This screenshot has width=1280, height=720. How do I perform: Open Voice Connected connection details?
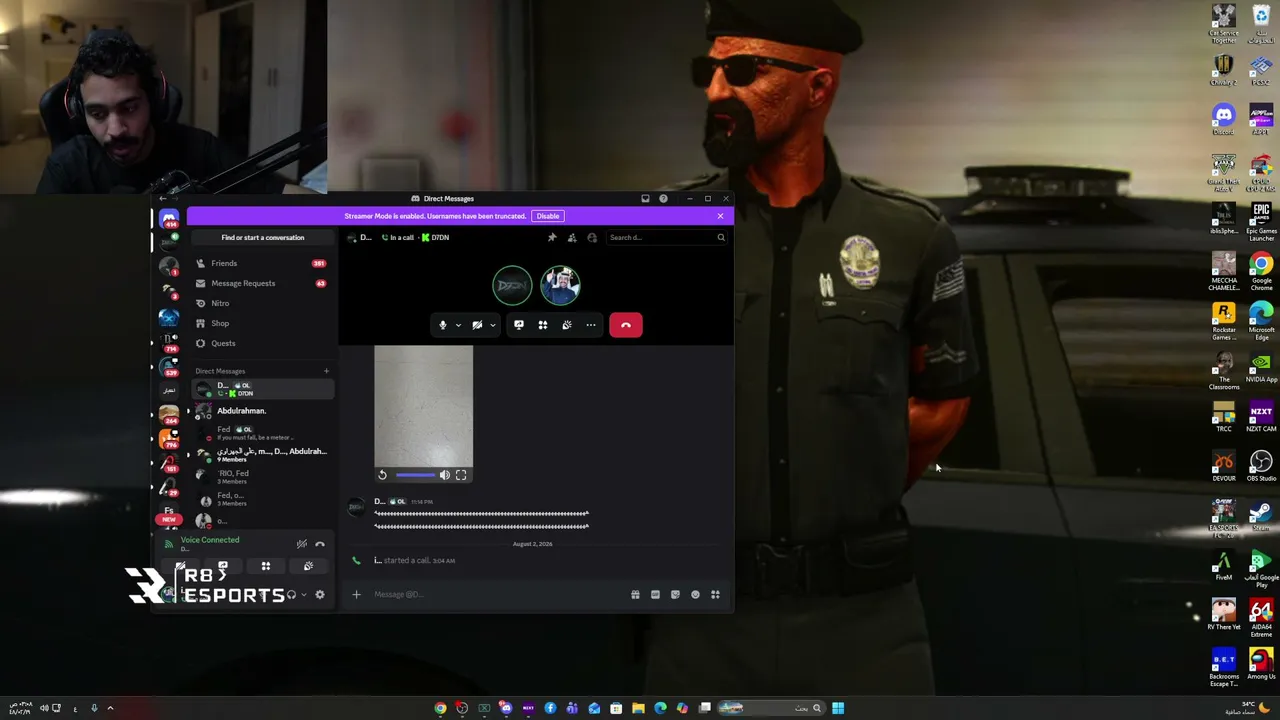[210, 540]
